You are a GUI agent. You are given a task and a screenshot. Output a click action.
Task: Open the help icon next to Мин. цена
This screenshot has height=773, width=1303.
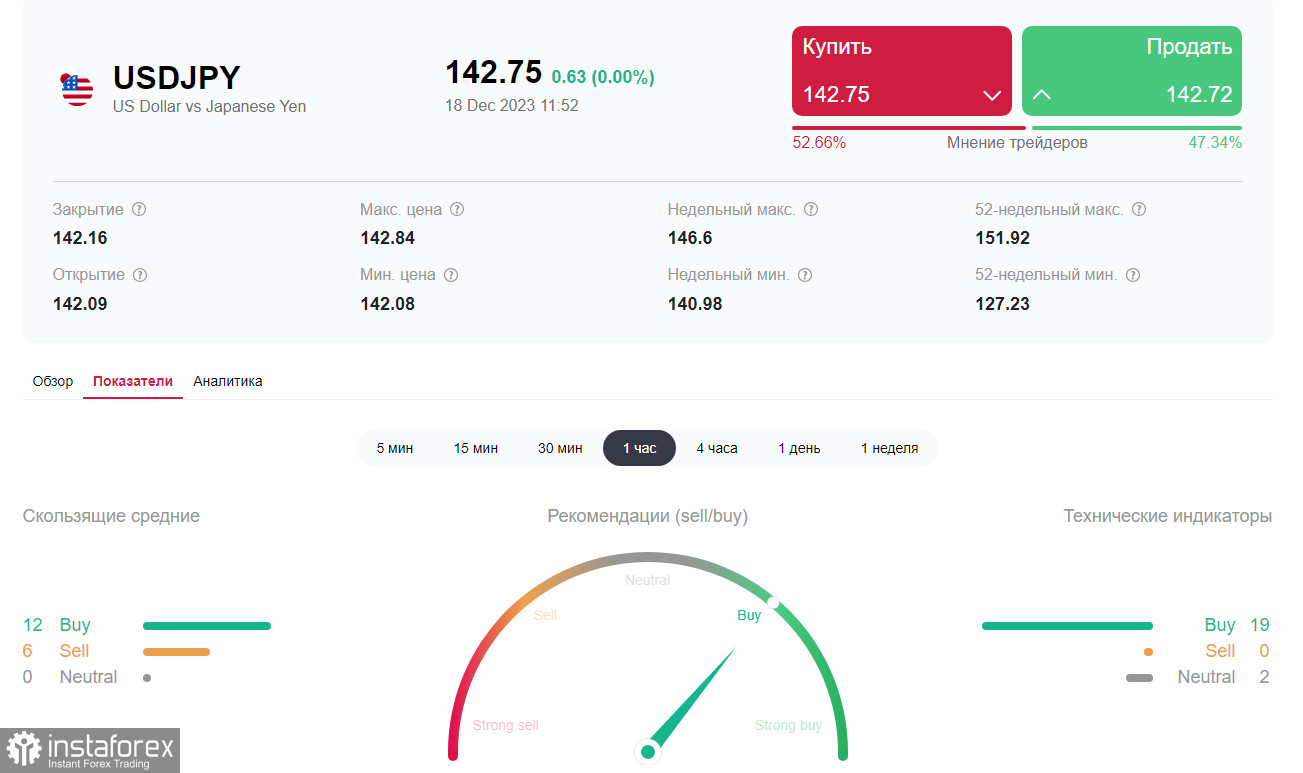(451, 275)
